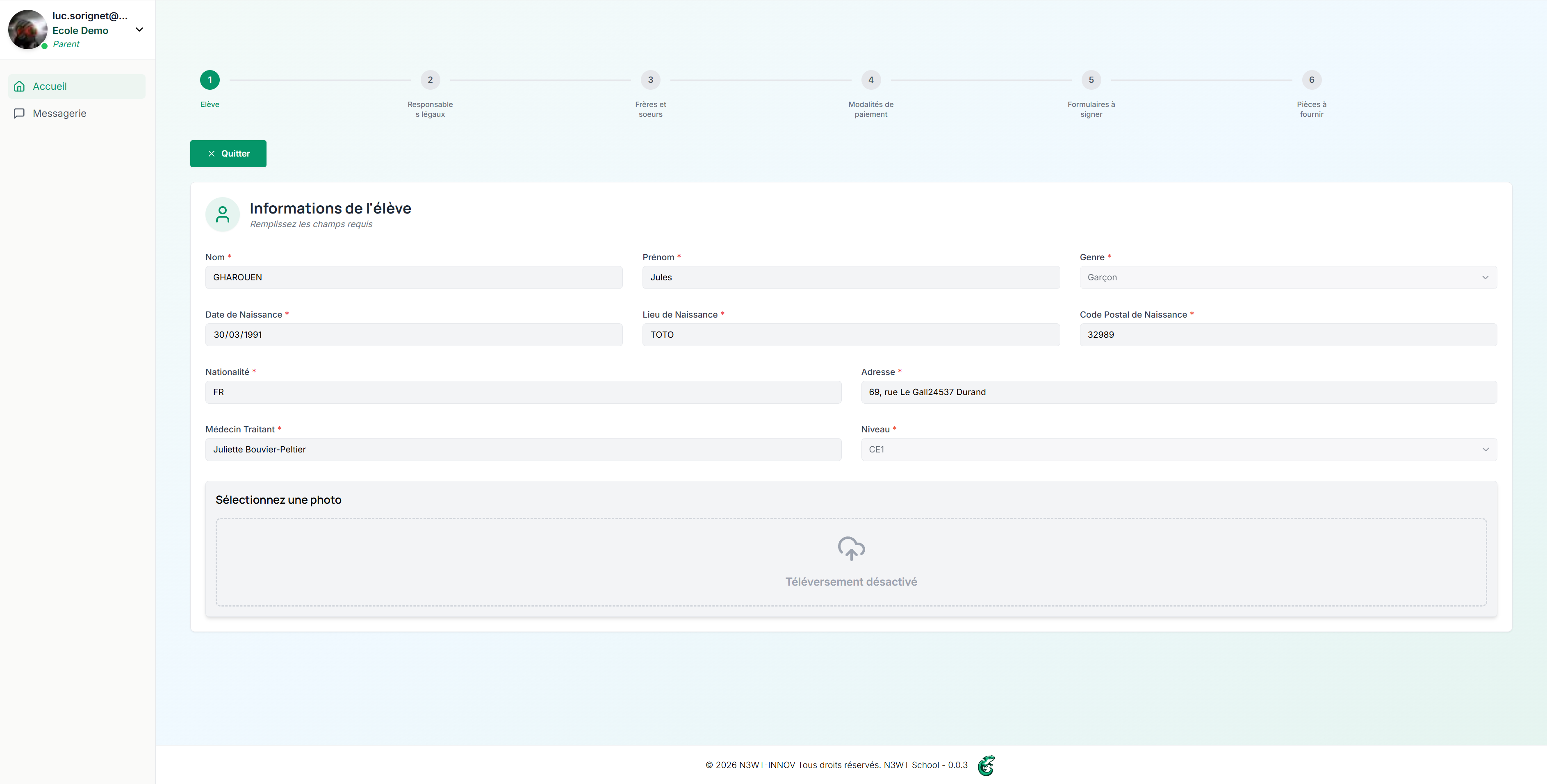The image size is (1547, 784).
Task: Click the user profile avatar picture
Action: (x=27, y=30)
